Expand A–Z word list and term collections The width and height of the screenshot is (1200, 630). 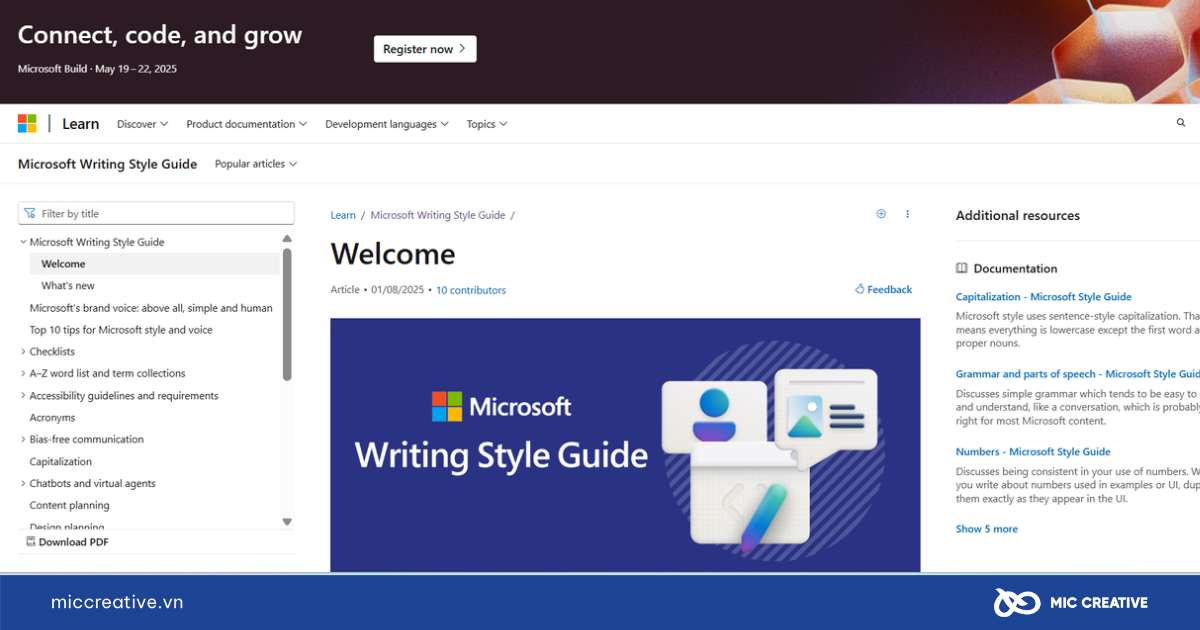(23, 374)
